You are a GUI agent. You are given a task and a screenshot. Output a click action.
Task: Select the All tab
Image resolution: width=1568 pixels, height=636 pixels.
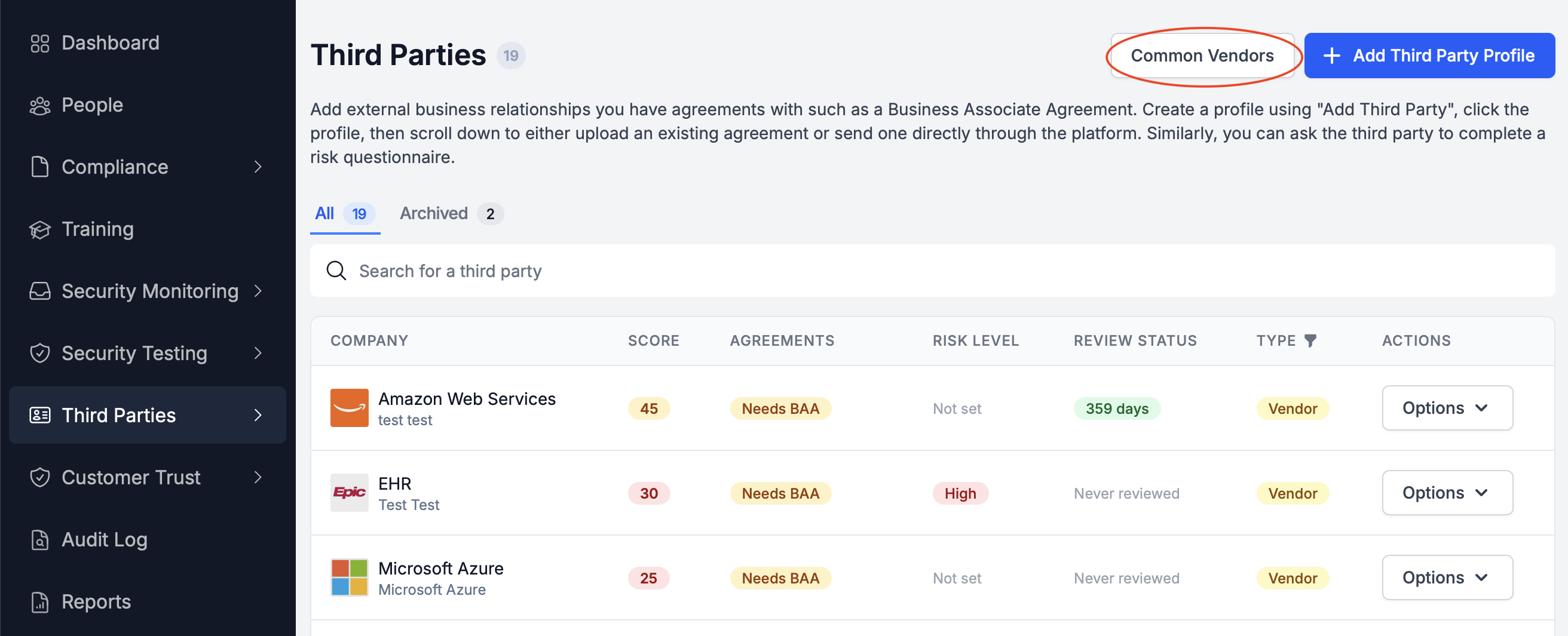tap(345, 214)
